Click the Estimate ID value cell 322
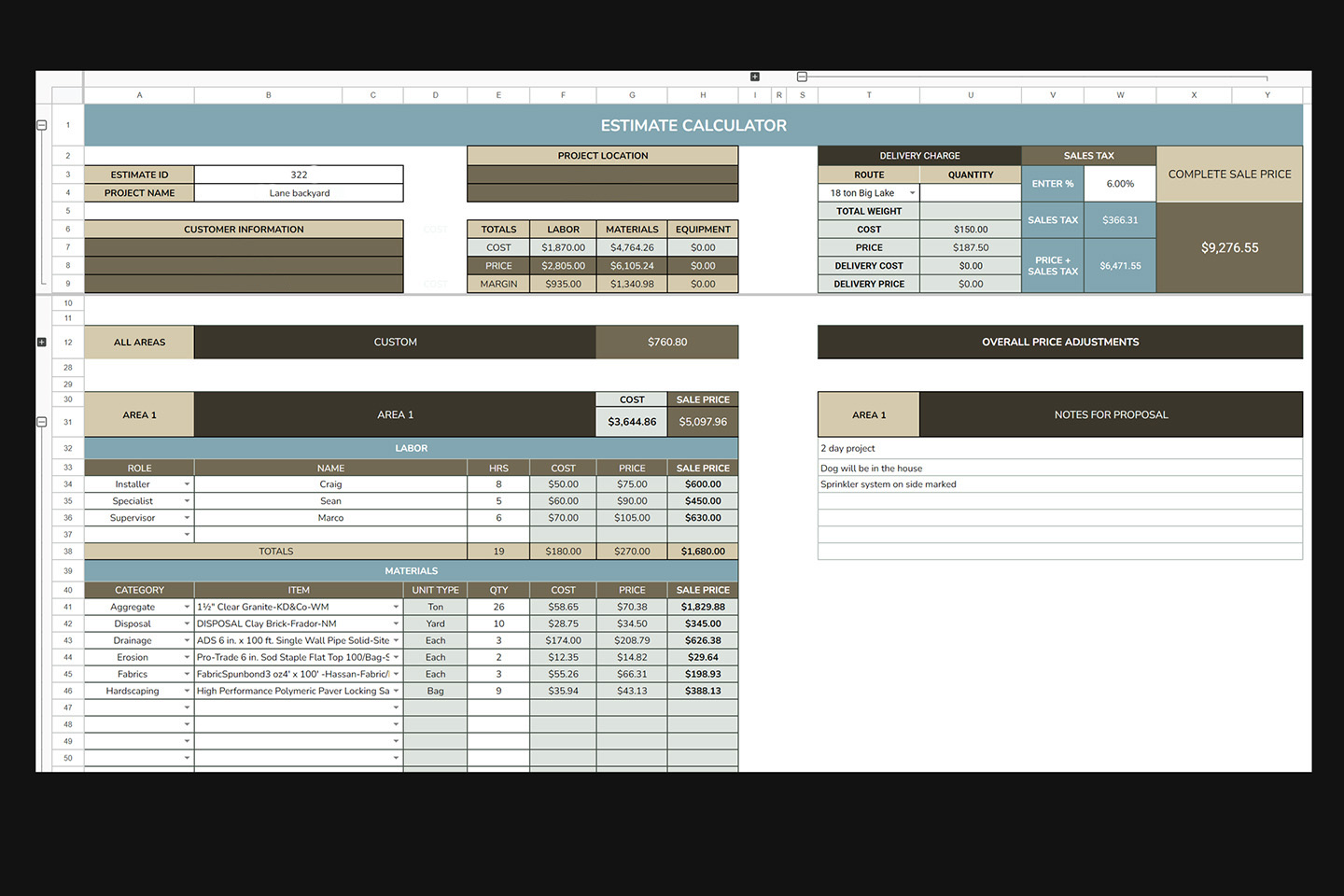 click(x=299, y=175)
